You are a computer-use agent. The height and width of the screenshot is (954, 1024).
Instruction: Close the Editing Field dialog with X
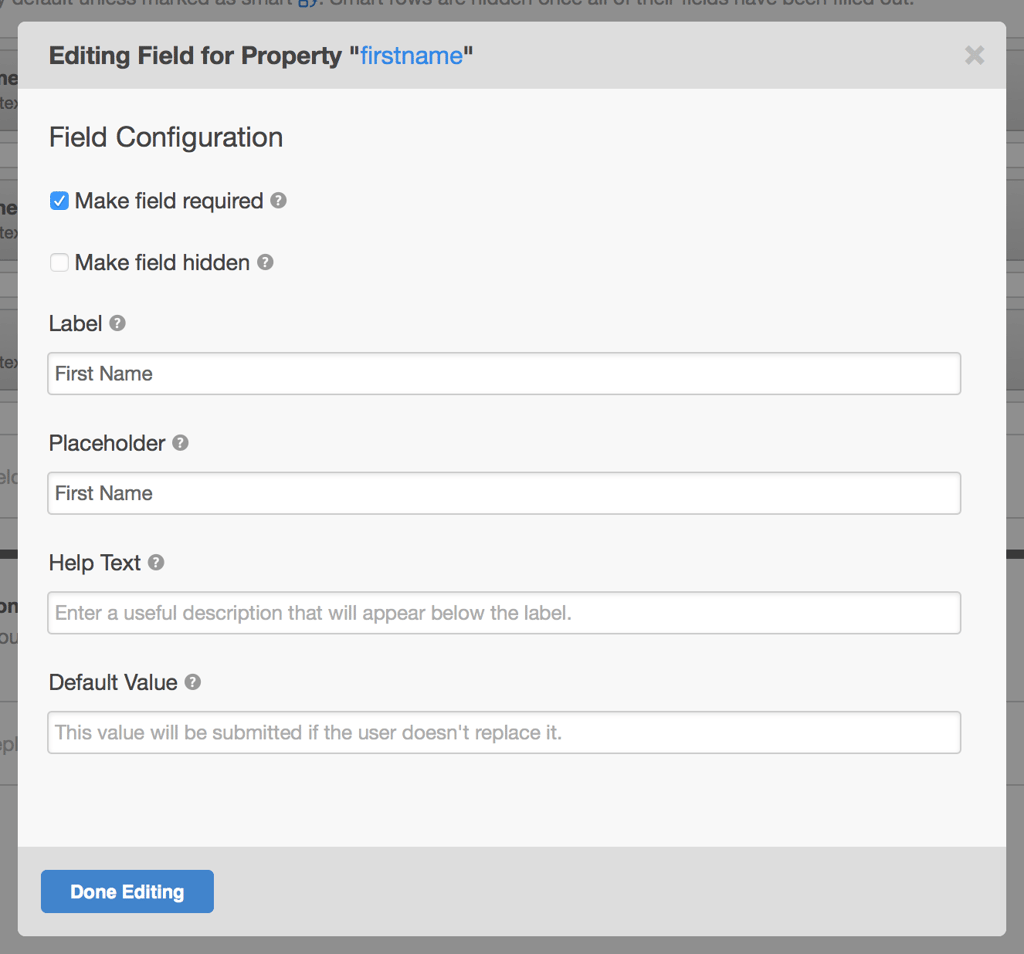point(974,55)
